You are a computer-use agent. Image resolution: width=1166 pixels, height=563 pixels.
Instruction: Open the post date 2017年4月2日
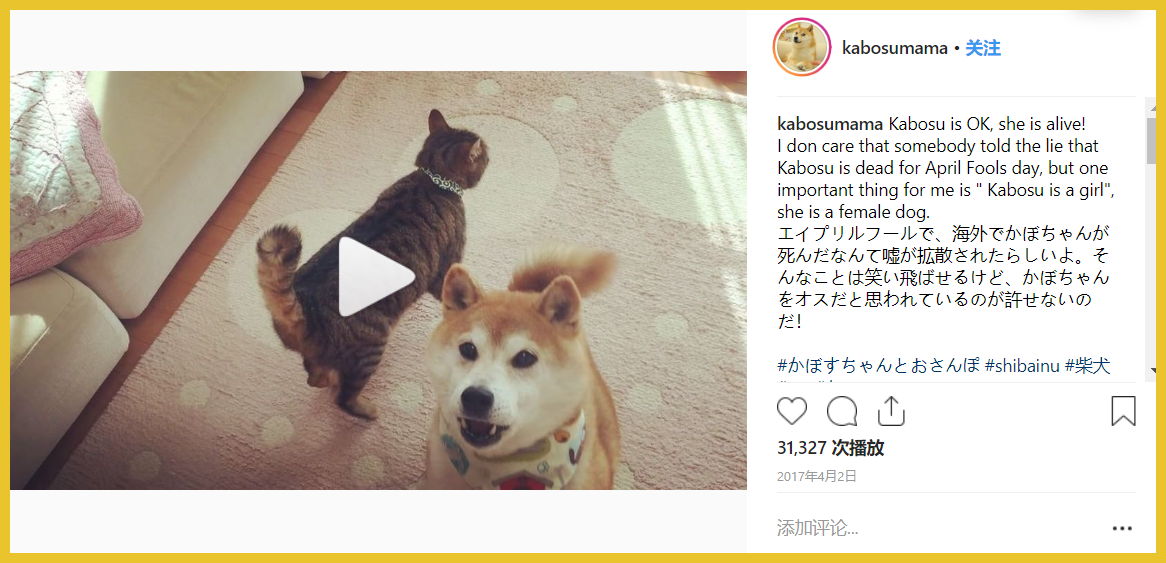pyautogui.click(x=817, y=476)
